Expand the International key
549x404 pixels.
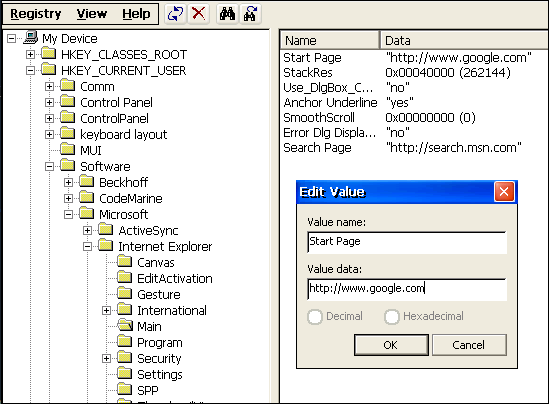106,311
